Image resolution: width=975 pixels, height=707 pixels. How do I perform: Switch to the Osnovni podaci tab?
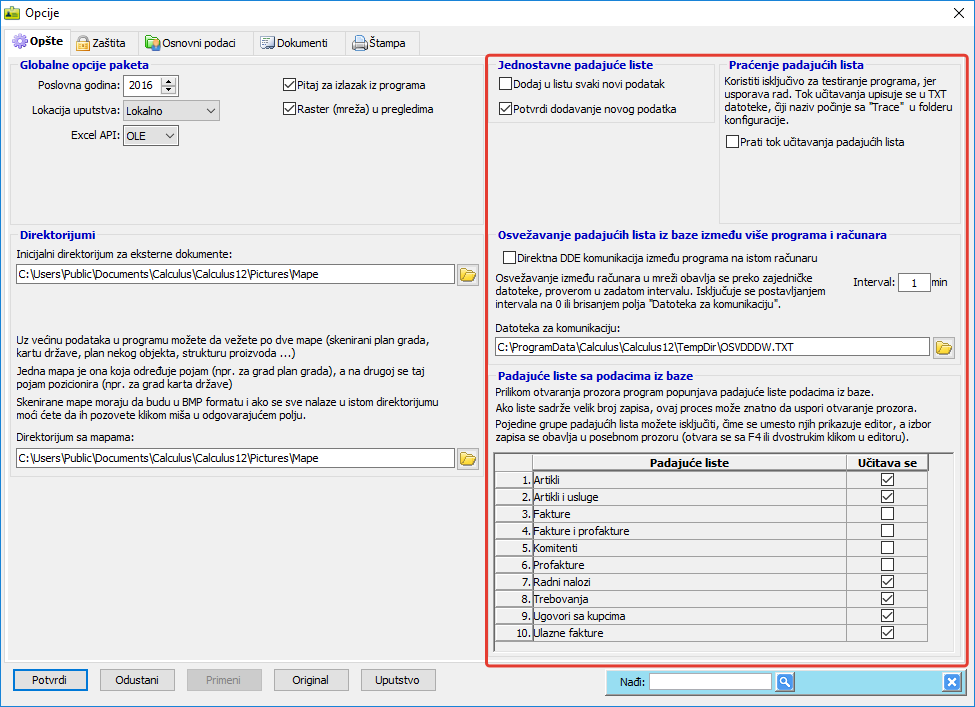coord(192,43)
